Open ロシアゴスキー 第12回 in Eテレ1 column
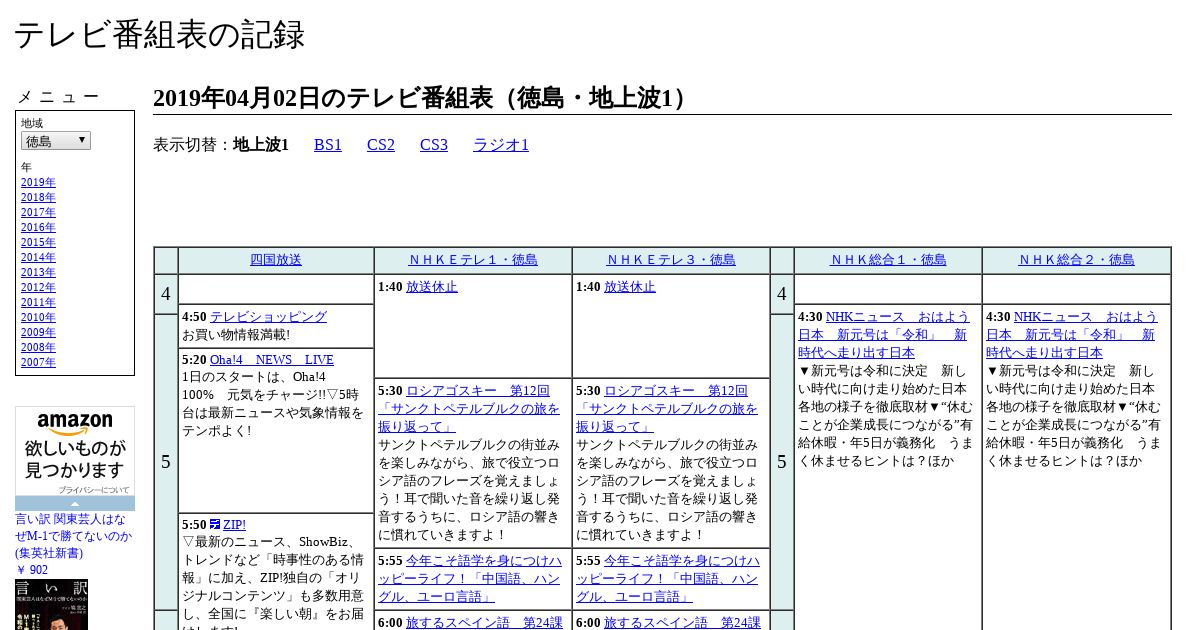 pyautogui.click(x=471, y=408)
